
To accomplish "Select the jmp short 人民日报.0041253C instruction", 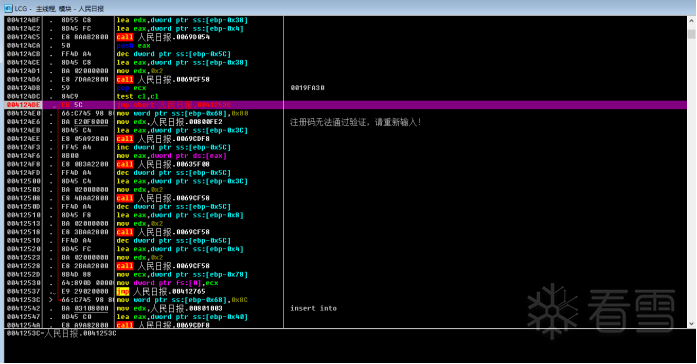I will (173, 105).
